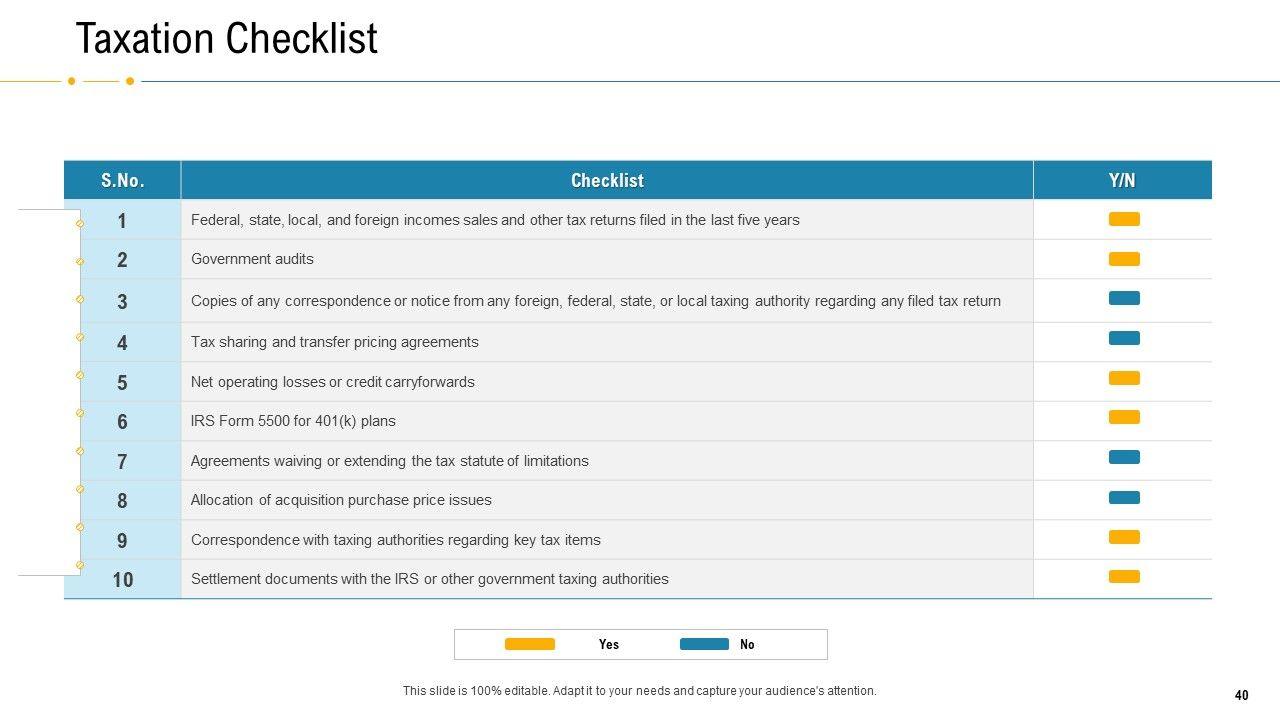Select the Allocation of acquisition purchase price text
1280x720 pixels.
click(341, 500)
